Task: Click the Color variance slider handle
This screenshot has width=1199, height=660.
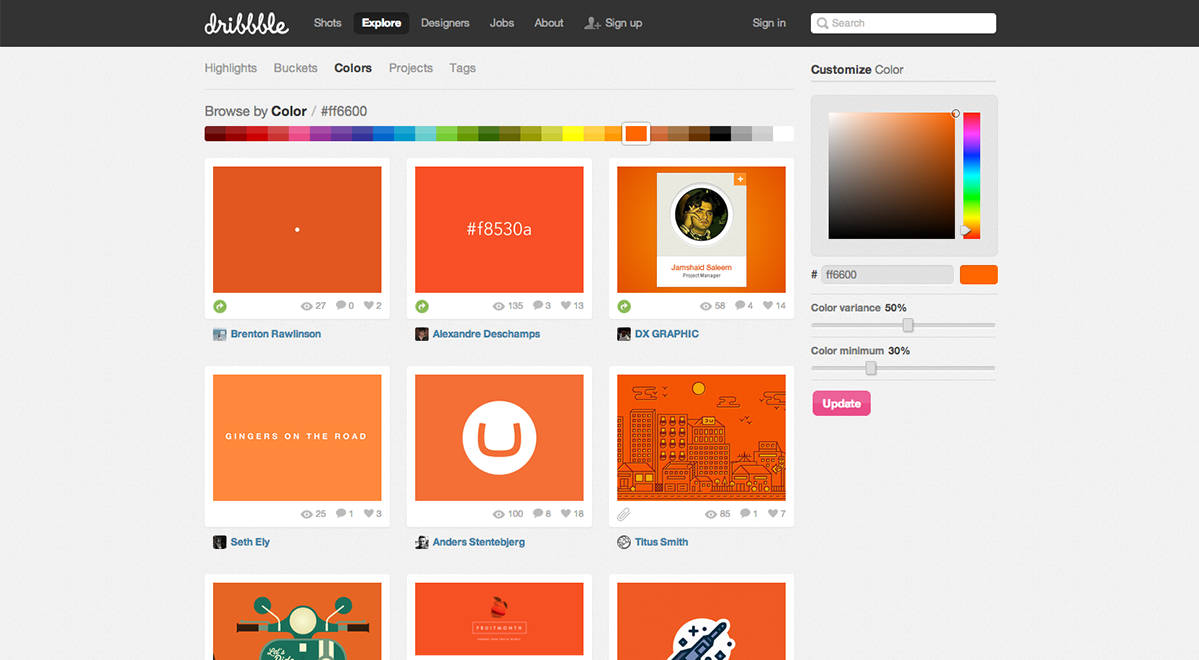Action: tap(908, 325)
